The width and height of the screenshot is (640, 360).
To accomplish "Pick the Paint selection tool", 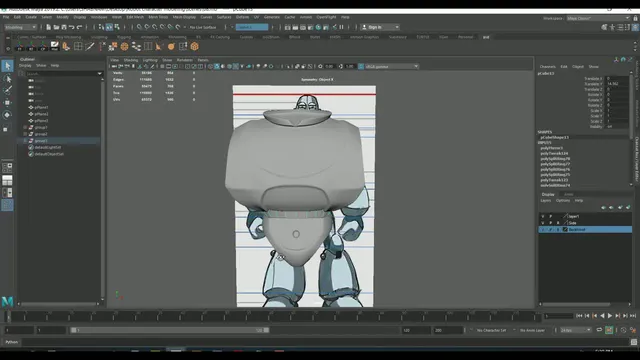I will click(7, 90).
